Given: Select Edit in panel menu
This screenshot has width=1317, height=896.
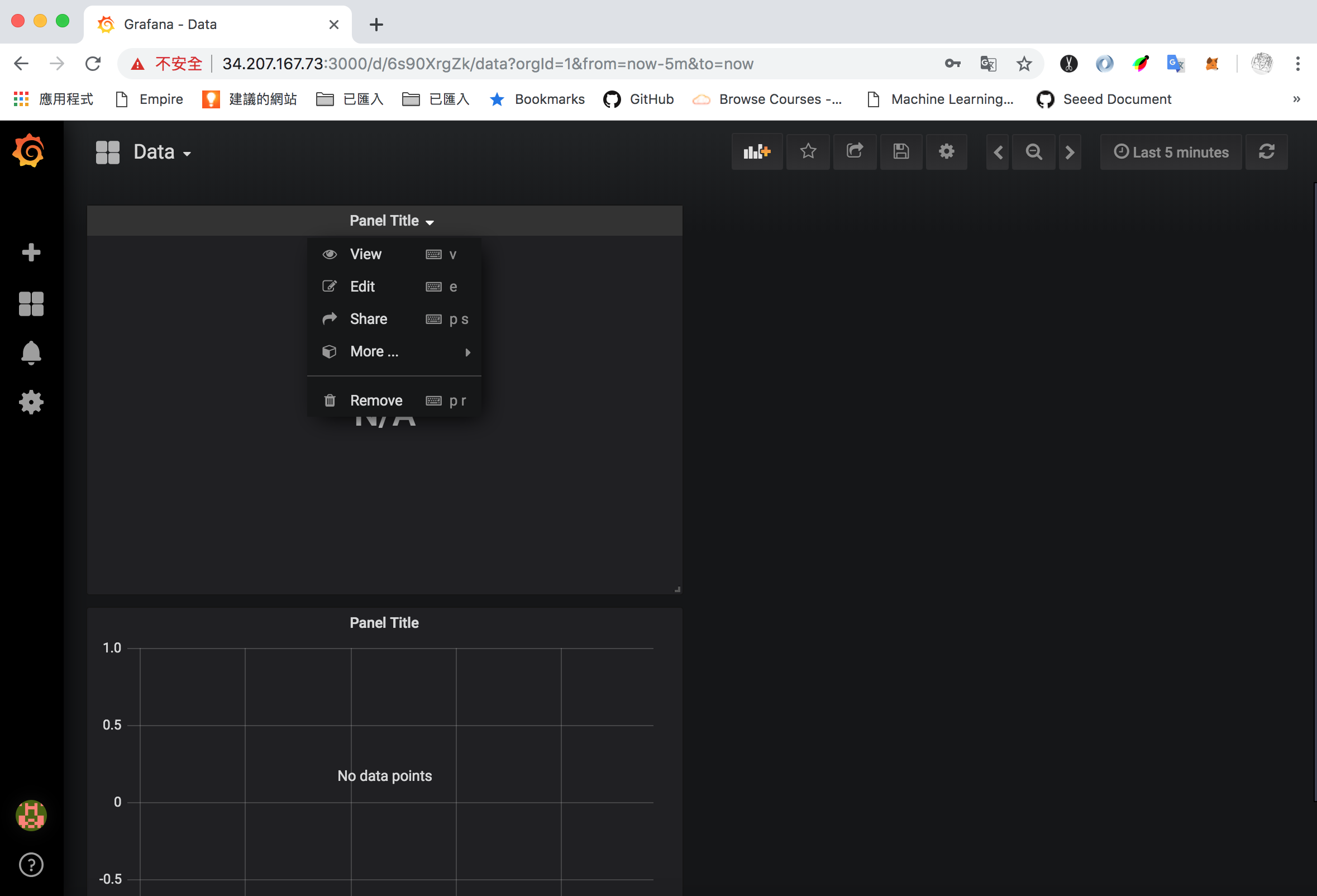Looking at the screenshot, I should click(394, 286).
